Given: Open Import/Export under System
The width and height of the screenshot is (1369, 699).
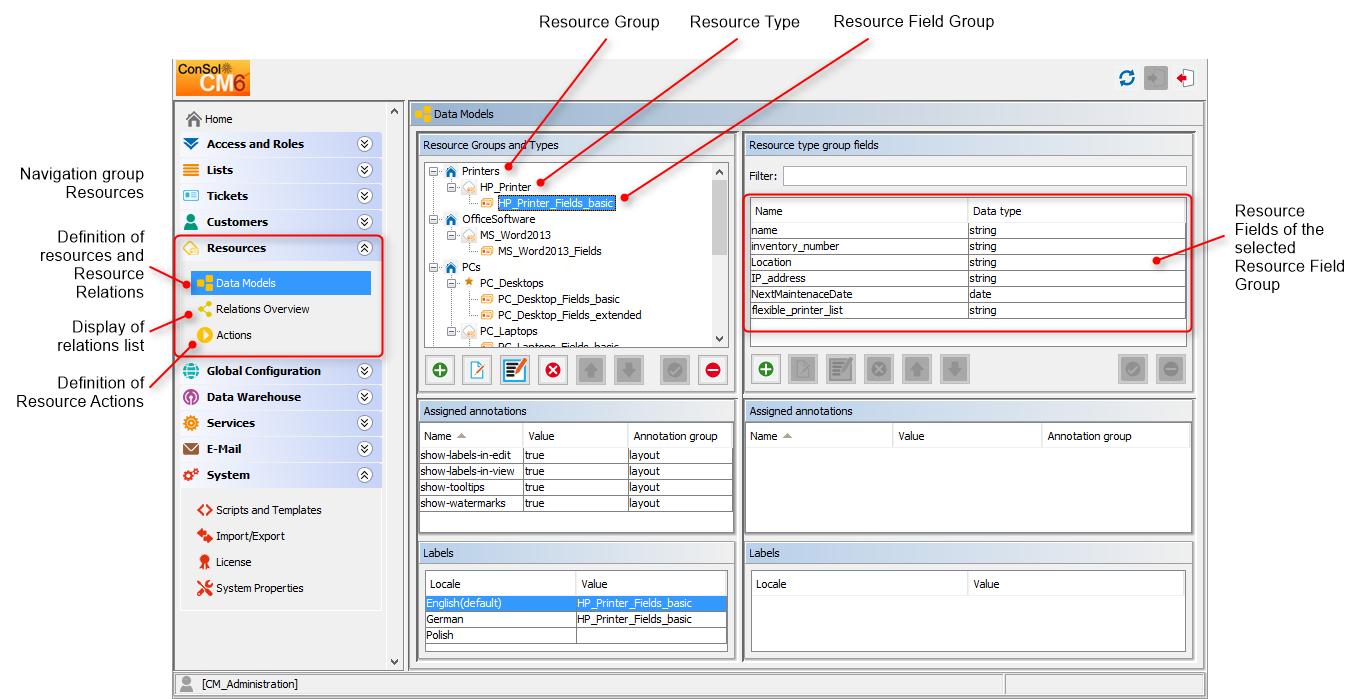Looking at the screenshot, I should click(x=251, y=536).
